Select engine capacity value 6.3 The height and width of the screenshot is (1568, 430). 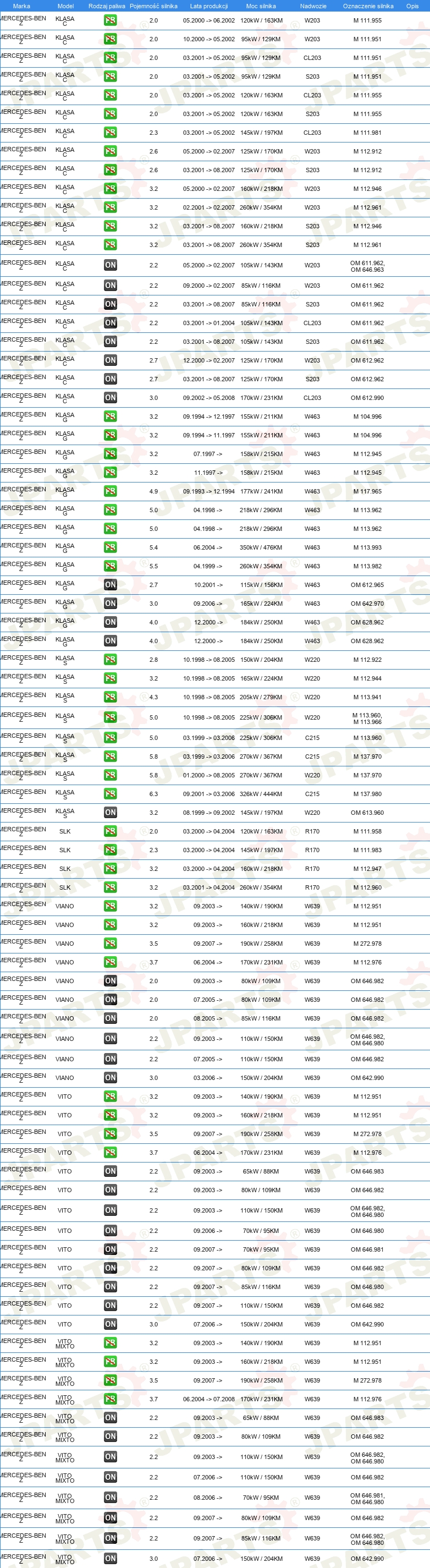pos(153,794)
